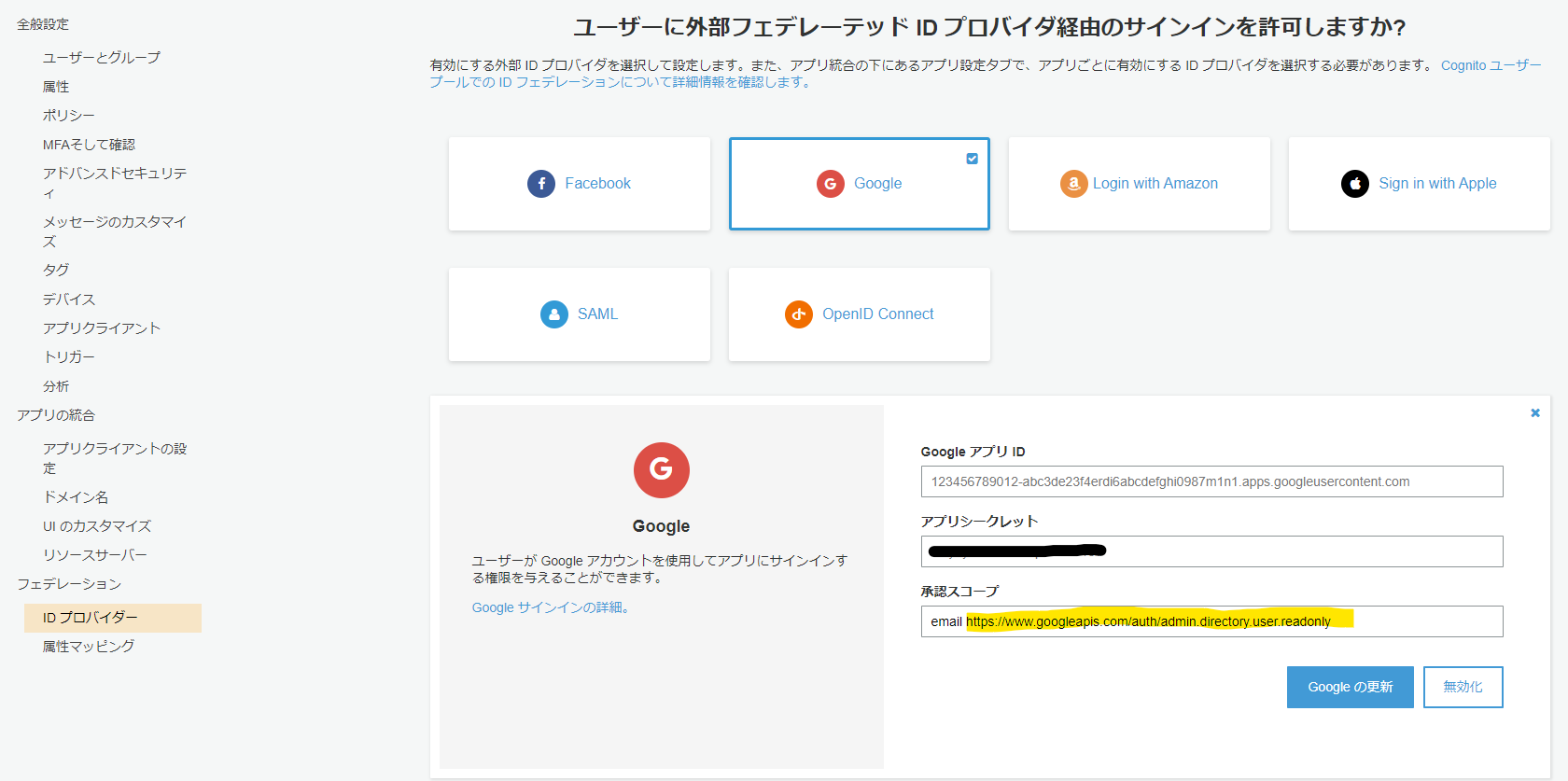The width and height of the screenshot is (1568, 781).
Task: Click the Google logo icon on the provider card
Action: pyautogui.click(x=831, y=184)
